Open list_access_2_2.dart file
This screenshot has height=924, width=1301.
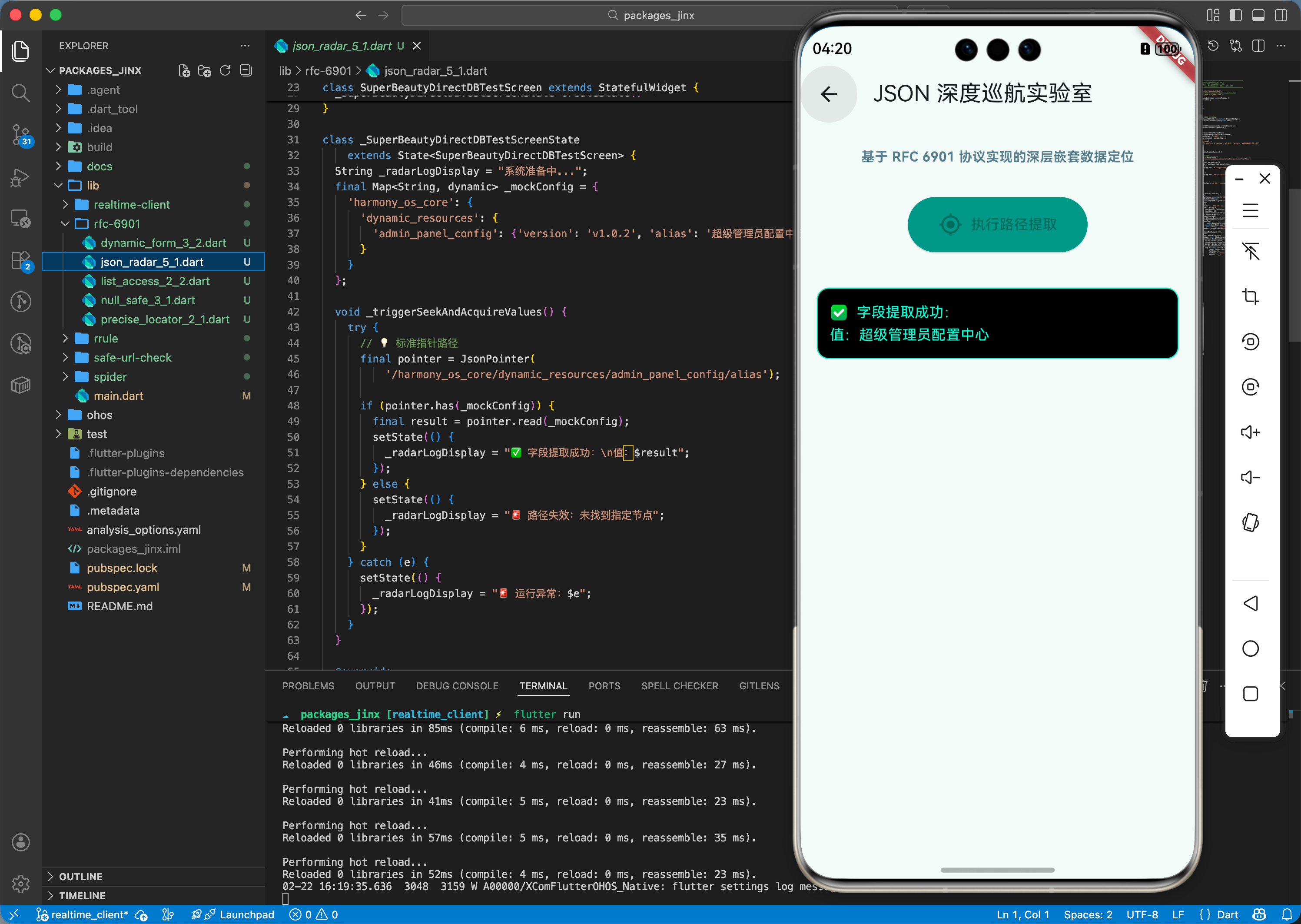[155, 281]
